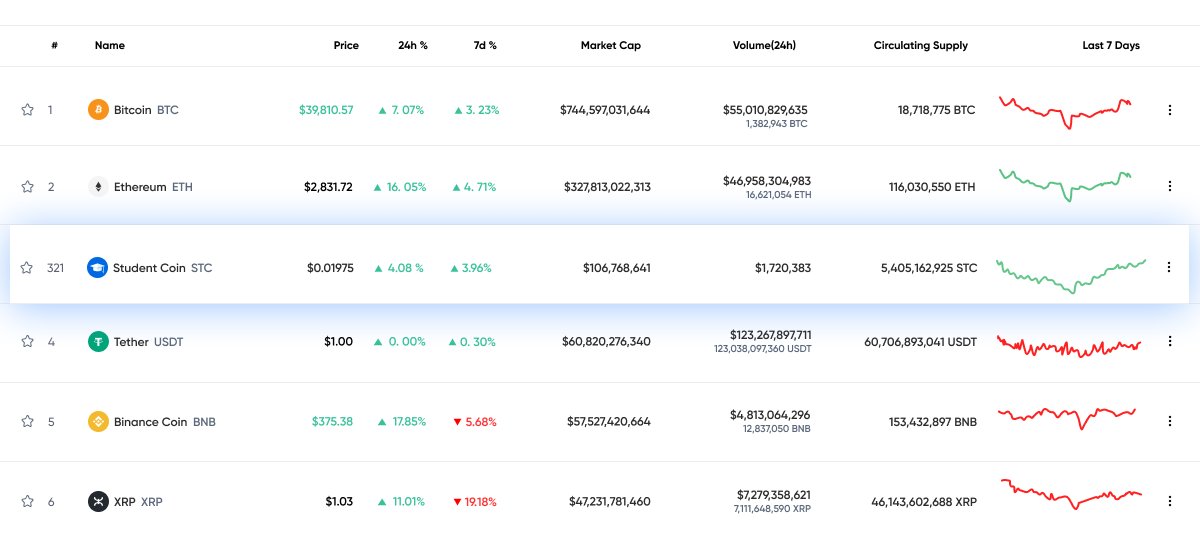
Task: Sort by Circulating Supply column header
Action: [x=921, y=46]
